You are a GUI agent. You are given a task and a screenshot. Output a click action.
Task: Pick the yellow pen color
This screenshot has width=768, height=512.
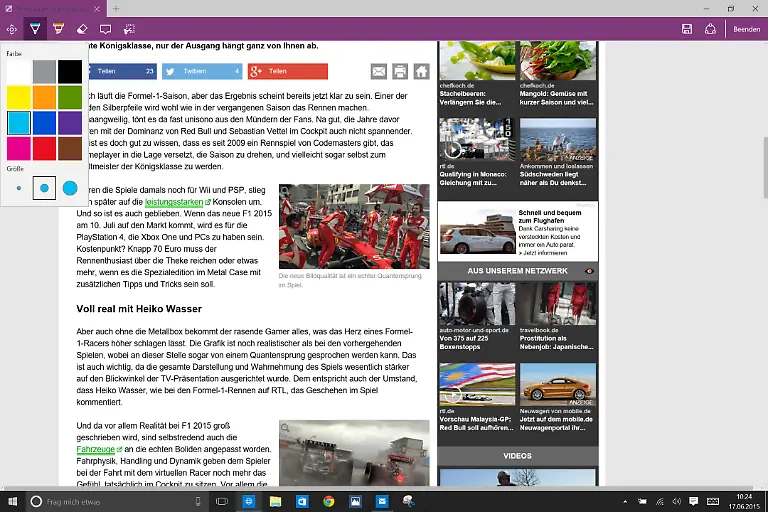pos(18,97)
